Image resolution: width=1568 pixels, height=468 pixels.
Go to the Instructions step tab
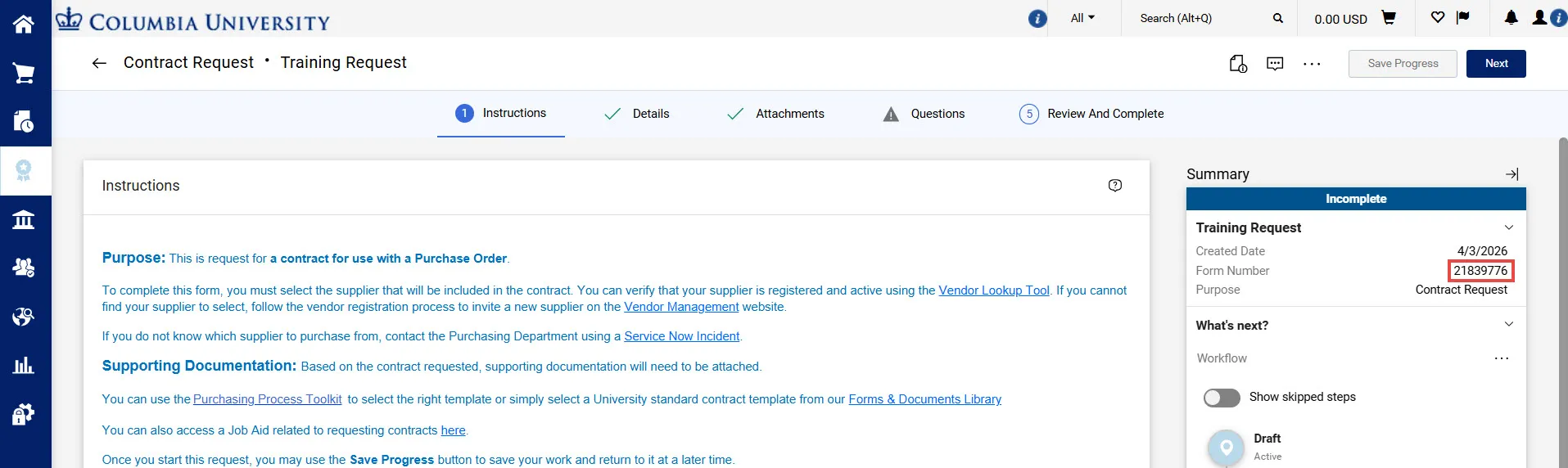(x=501, y=113)
